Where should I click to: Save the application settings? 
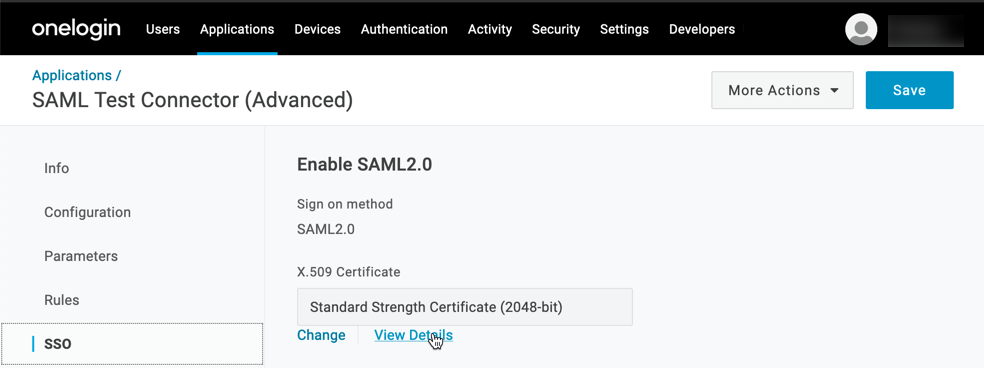coord(909,90)
